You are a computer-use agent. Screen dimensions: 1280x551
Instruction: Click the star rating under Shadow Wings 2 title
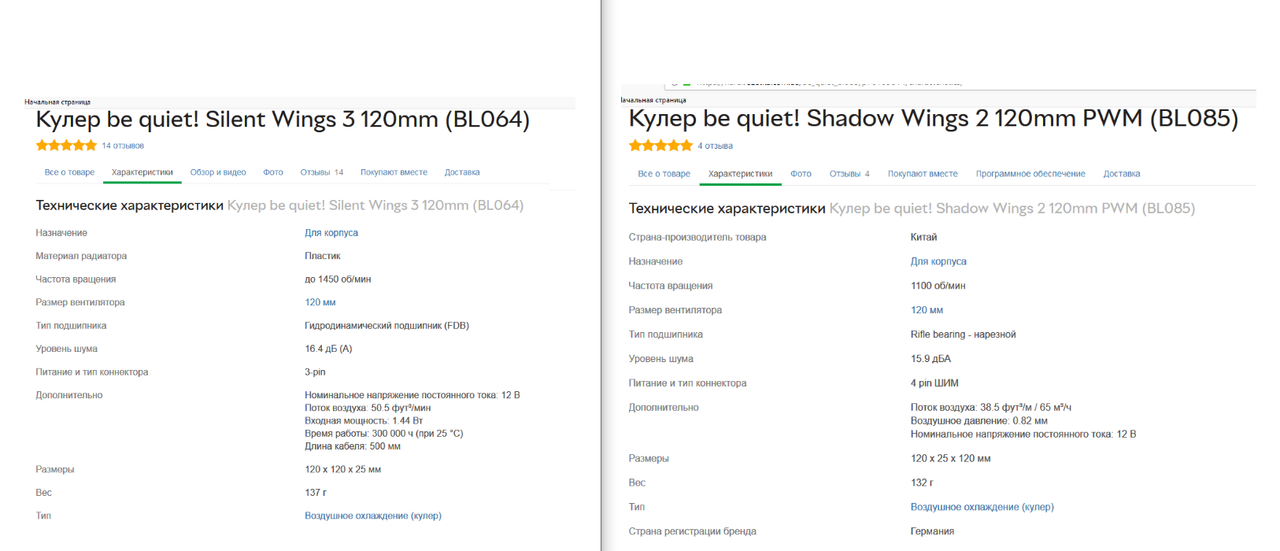(x=660, y=145)
